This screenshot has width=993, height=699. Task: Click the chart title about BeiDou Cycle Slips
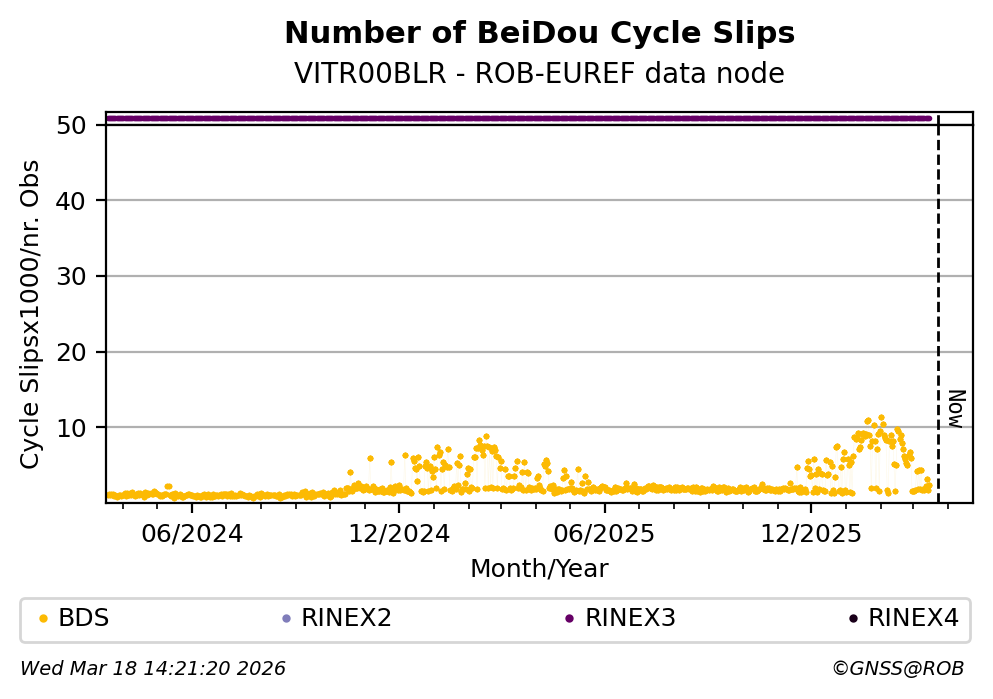tap(539, 34)
